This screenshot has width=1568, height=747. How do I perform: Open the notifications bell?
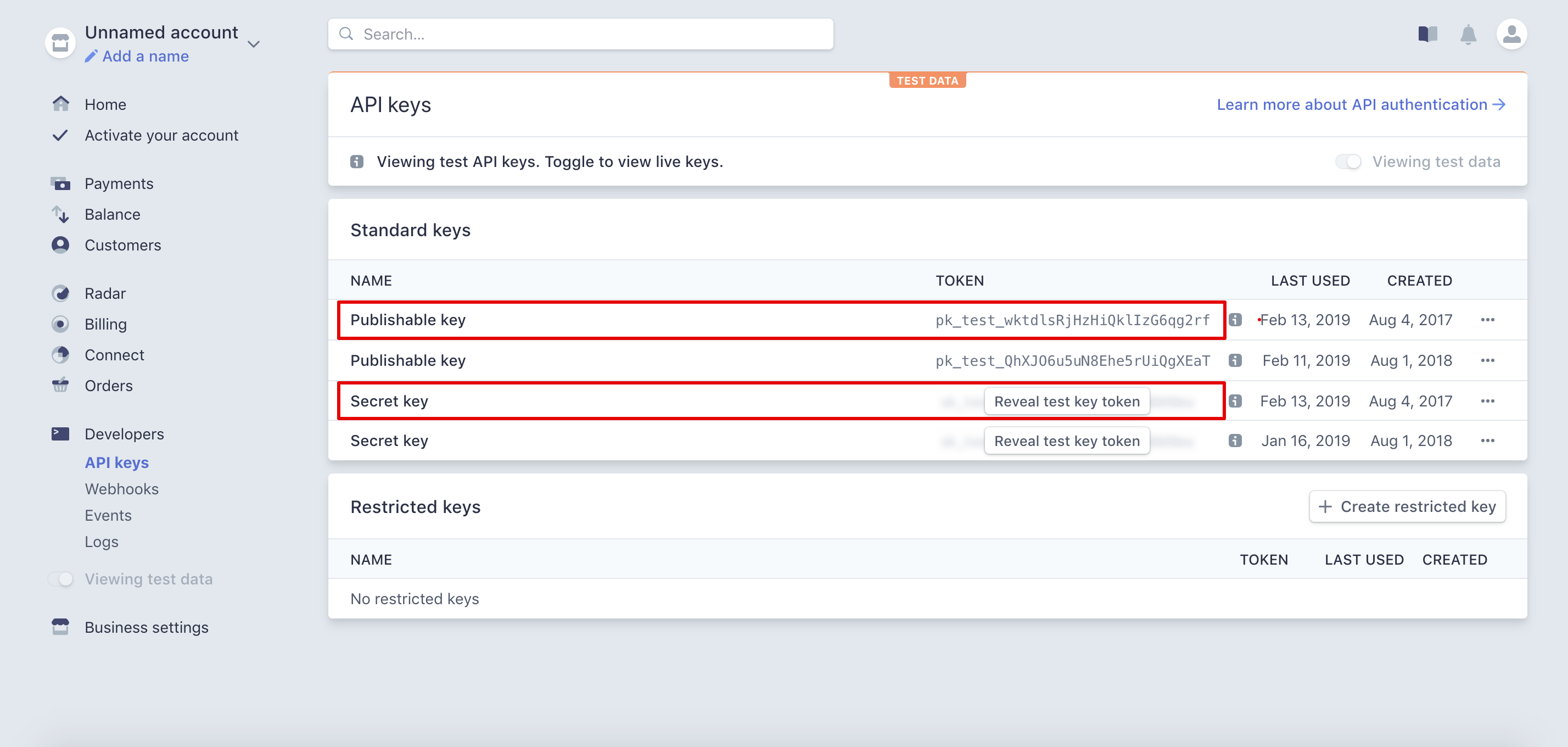pyautogui.click(x=1468, y=34)
